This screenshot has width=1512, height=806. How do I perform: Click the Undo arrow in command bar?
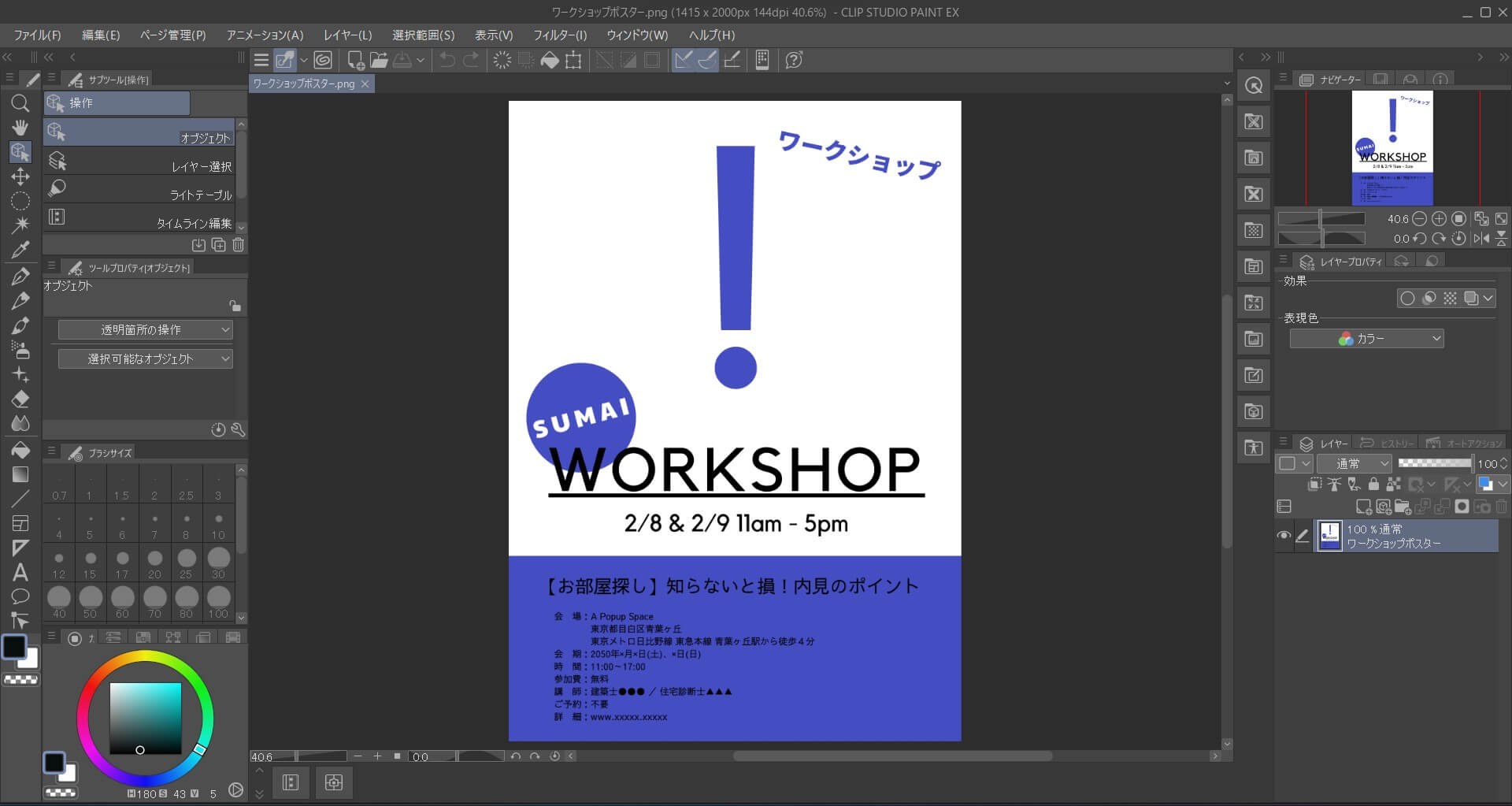[x=447, y=60]
